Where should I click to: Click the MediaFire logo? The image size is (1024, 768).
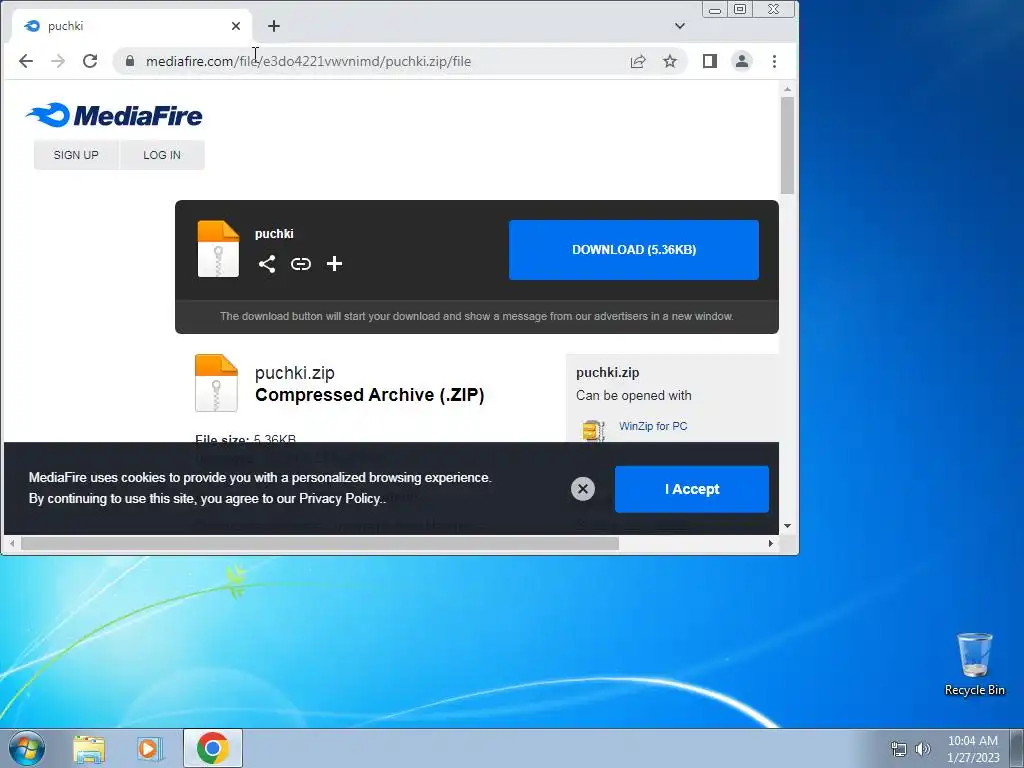coord(114,115)
